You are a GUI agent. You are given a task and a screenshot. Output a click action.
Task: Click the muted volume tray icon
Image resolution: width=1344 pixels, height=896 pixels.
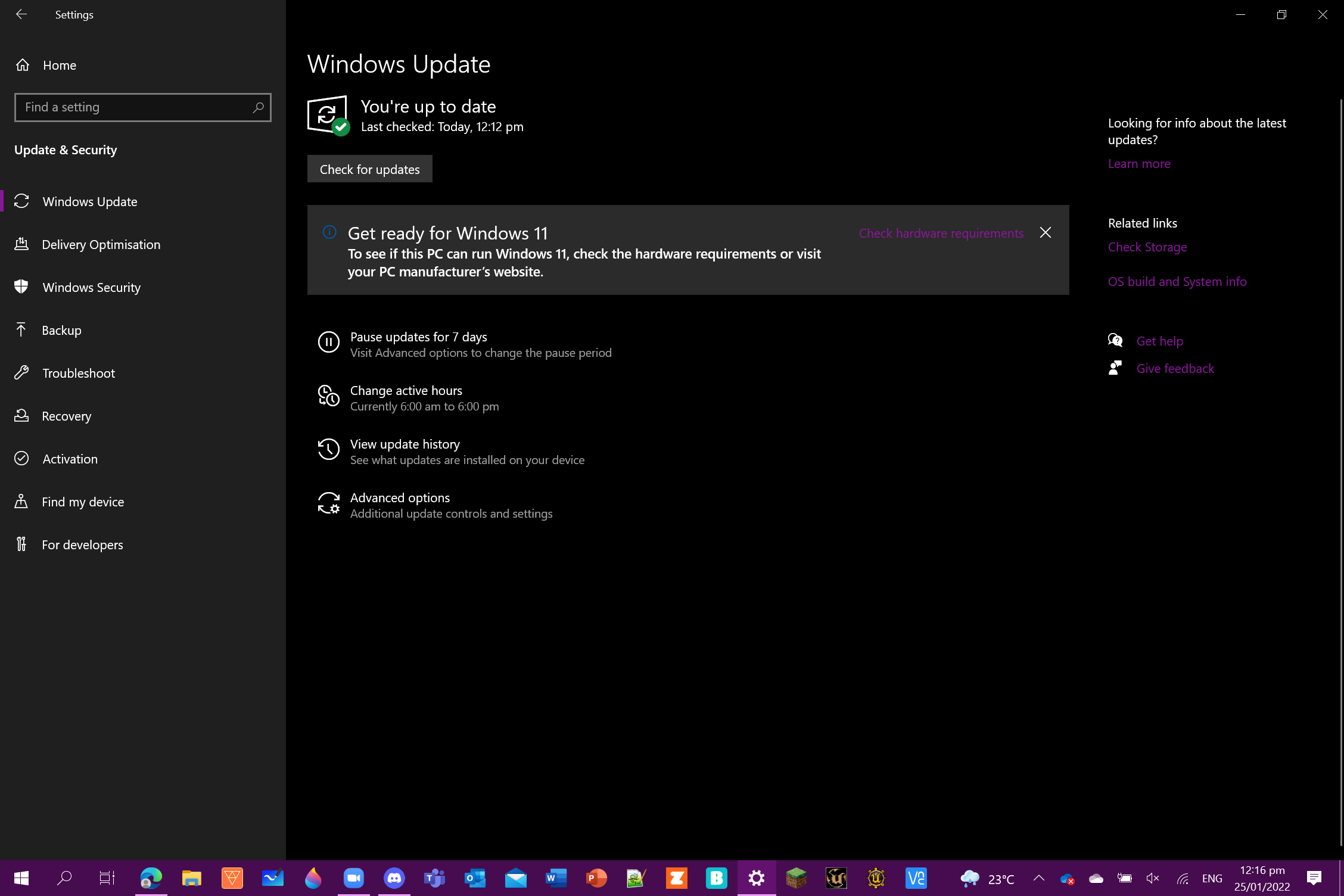tap(1153, 879)
